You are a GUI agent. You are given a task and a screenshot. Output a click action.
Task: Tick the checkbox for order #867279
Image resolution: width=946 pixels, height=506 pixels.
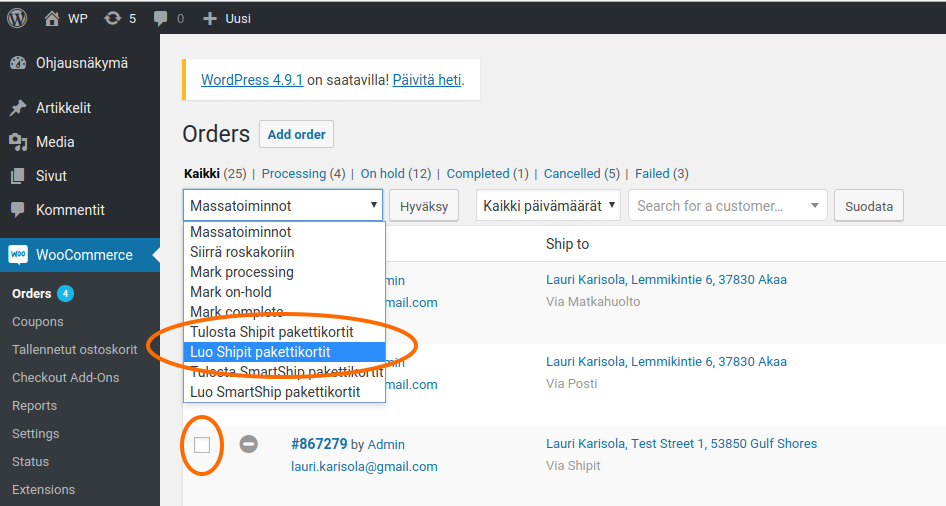202,445
